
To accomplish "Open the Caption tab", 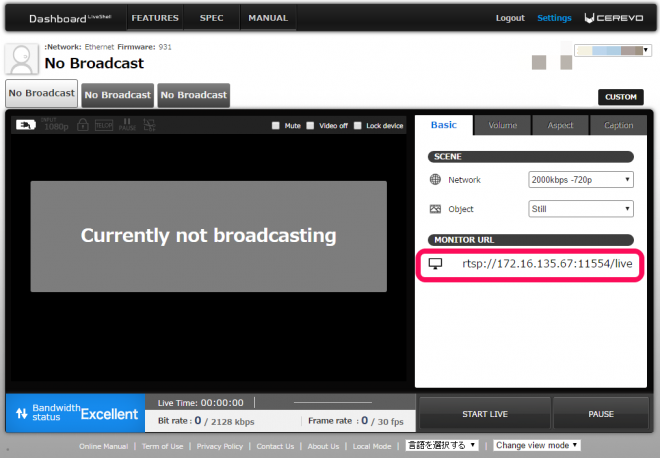I will pyautogui.click(x=618, y=125).
